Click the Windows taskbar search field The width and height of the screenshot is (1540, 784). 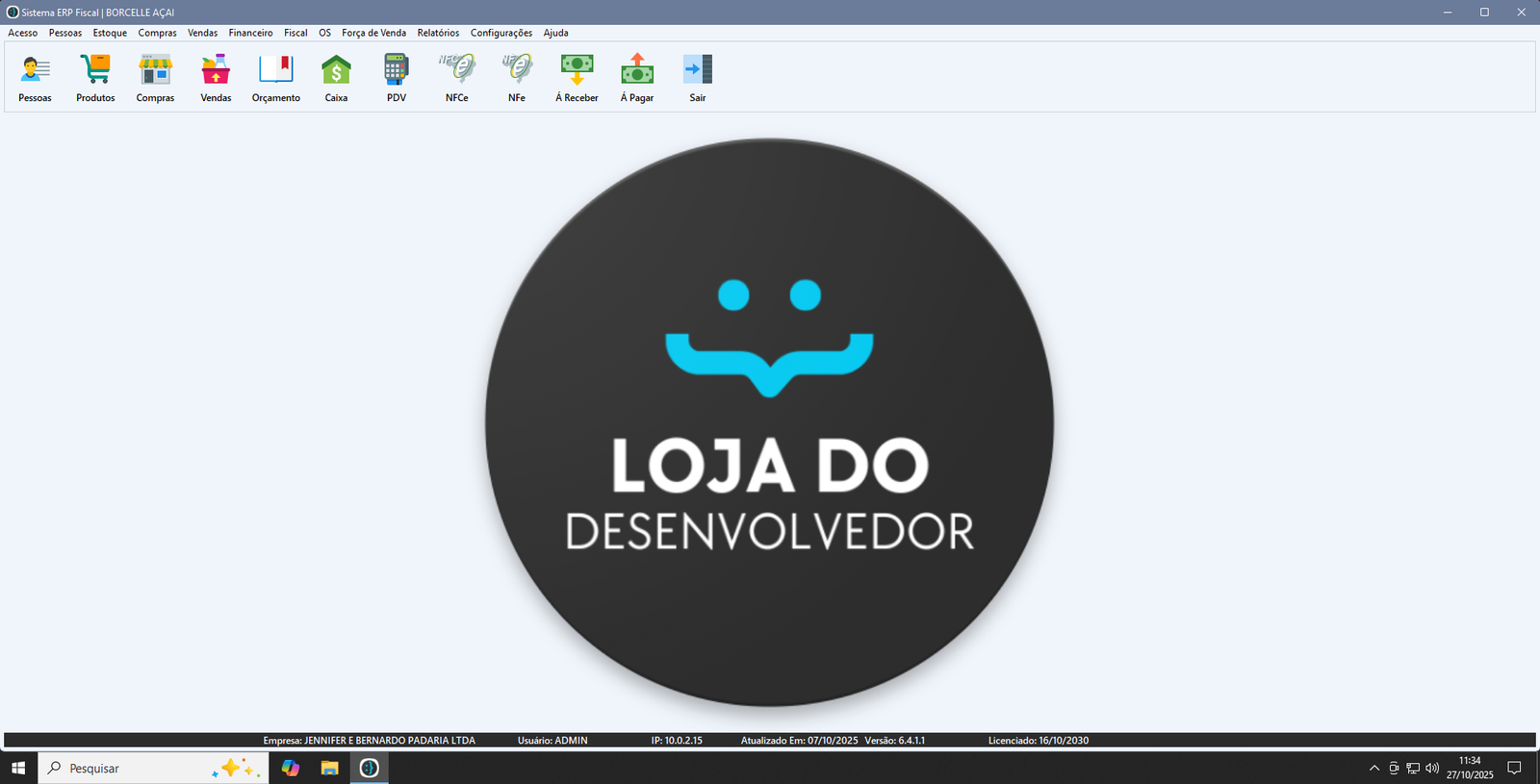click(x=135, y=768)
